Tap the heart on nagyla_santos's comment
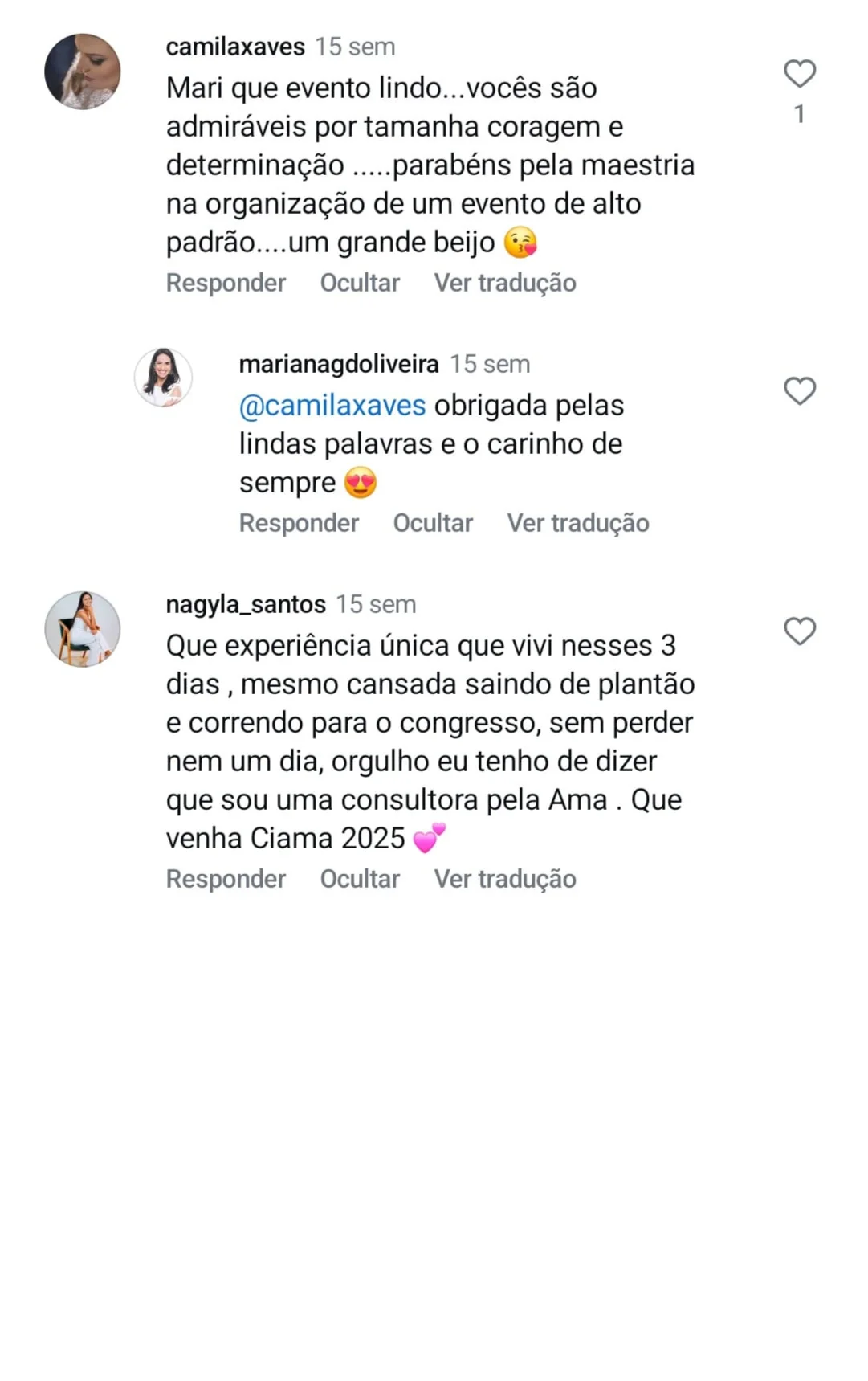This screenshot has height=1381, width=868. coord(799,631)
